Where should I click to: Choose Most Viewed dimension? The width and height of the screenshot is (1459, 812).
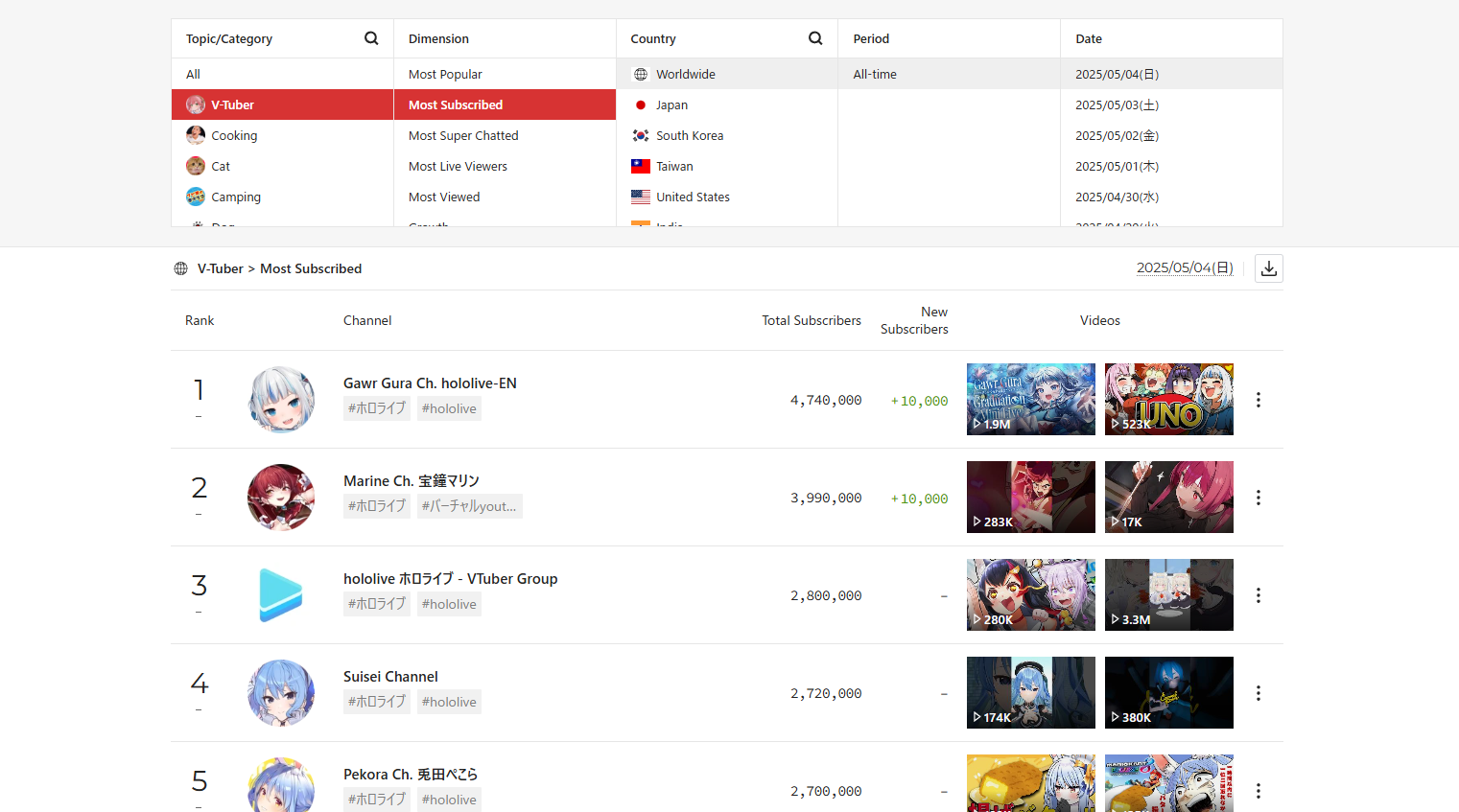pos(505,197)
